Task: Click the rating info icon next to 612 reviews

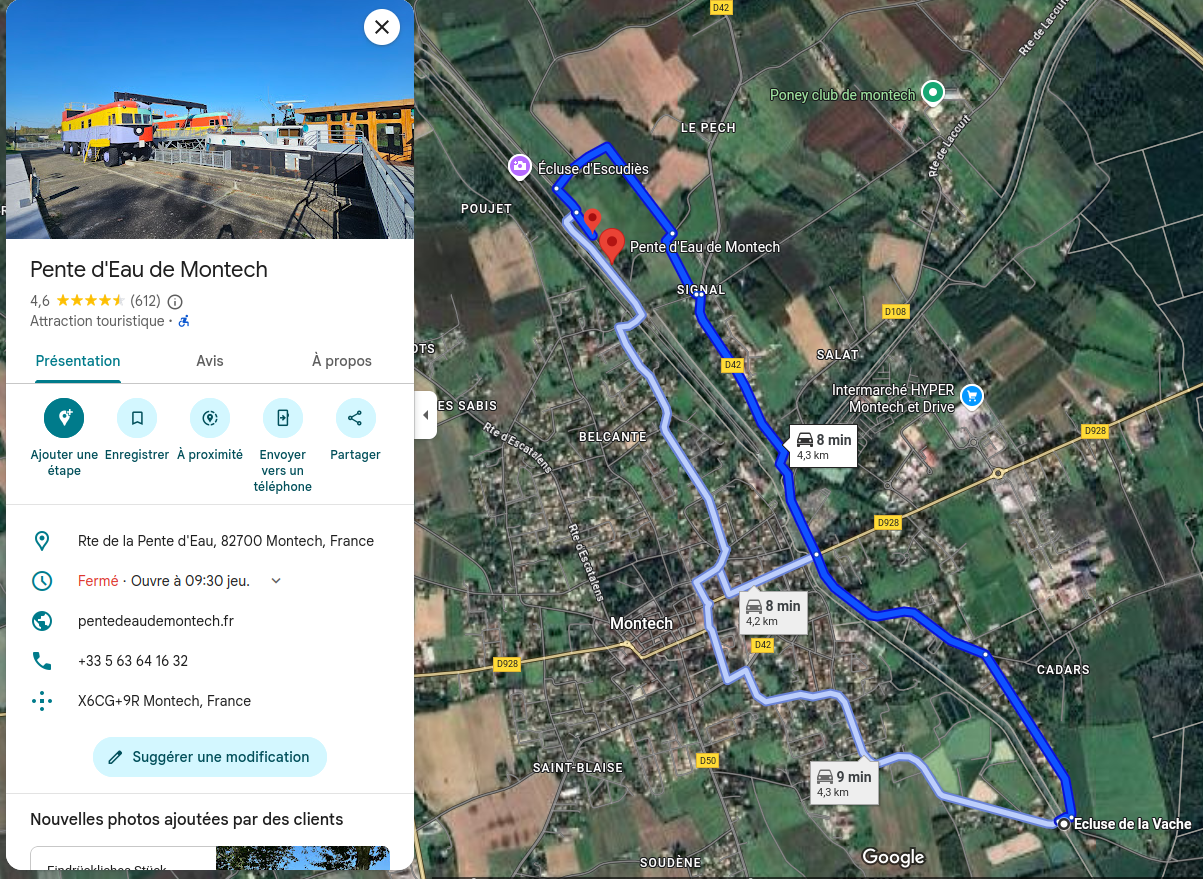Action: click(x=175, y=301)
